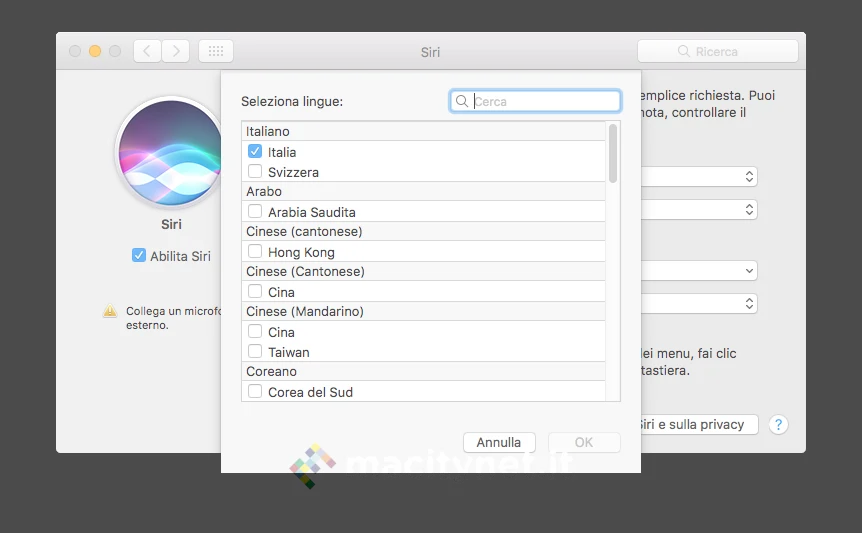Screen dimensions: 862x533
Task: Check Cina under Cinese (Cantonese)
Action: tap(255, 291)
